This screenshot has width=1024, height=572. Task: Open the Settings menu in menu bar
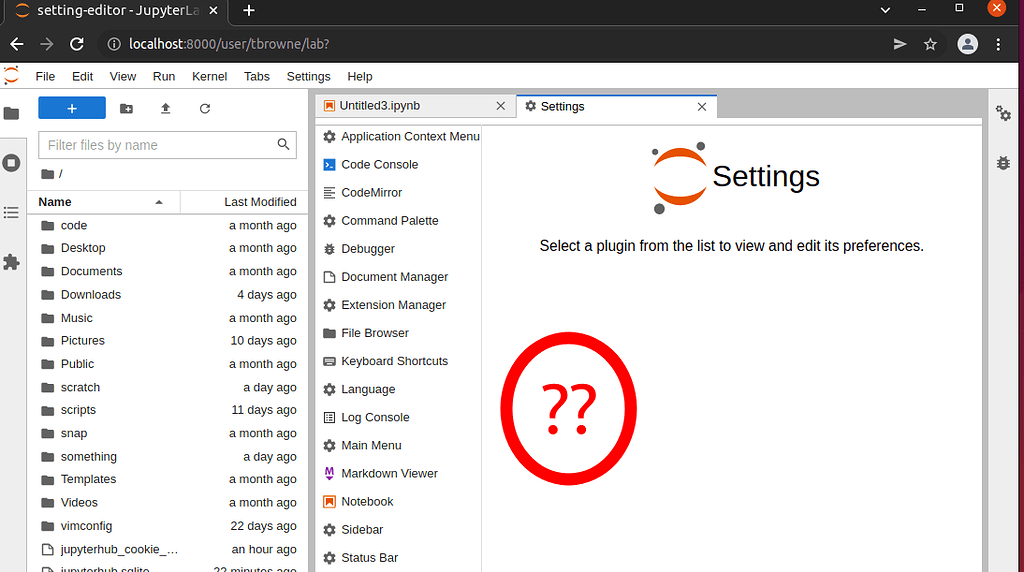[x=308, y=76]
